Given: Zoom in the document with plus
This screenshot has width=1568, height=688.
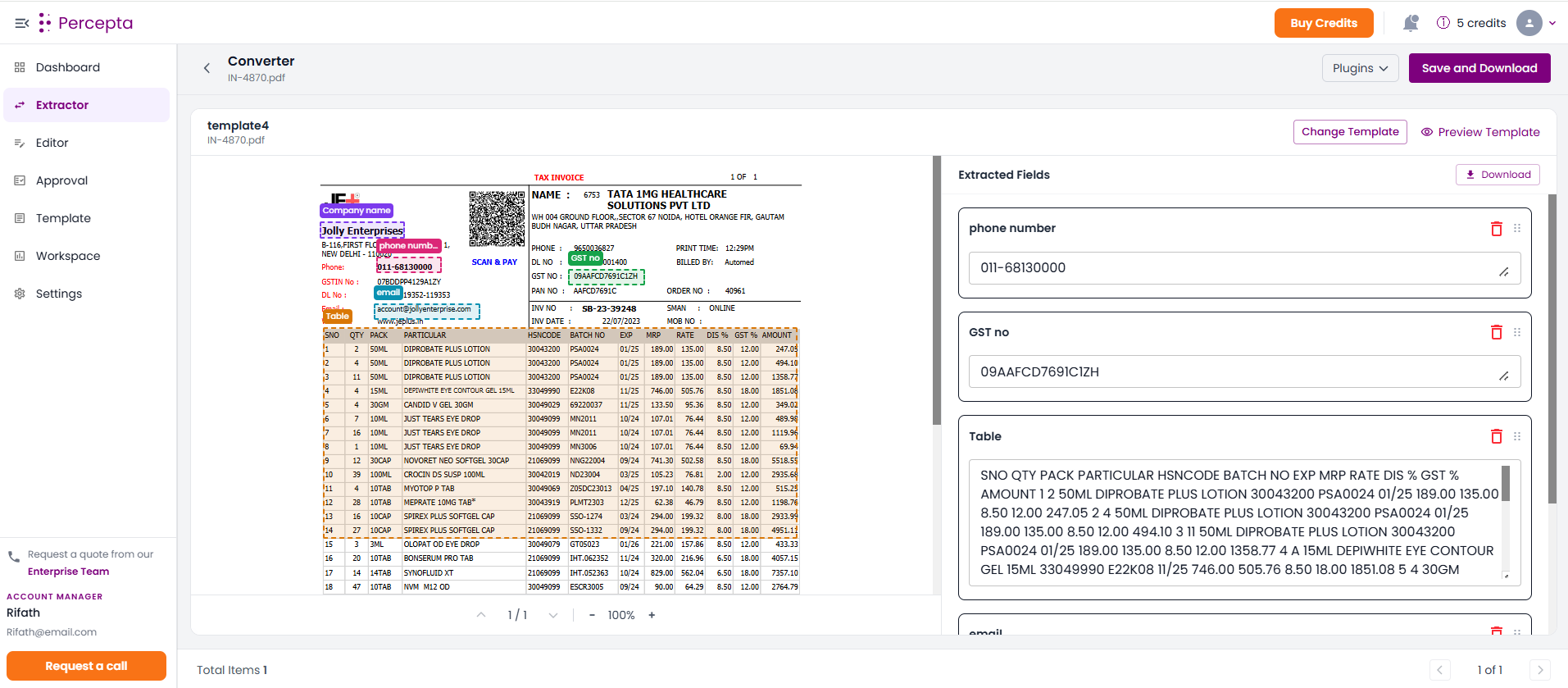Looking at the screenshot, I should pyautogui.click(x=652, y=615).
